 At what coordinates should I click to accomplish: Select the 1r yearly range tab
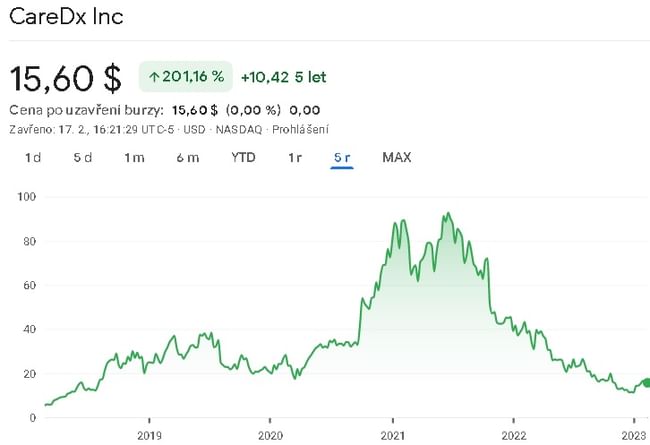pyautogui.click(x=295, y=157)
